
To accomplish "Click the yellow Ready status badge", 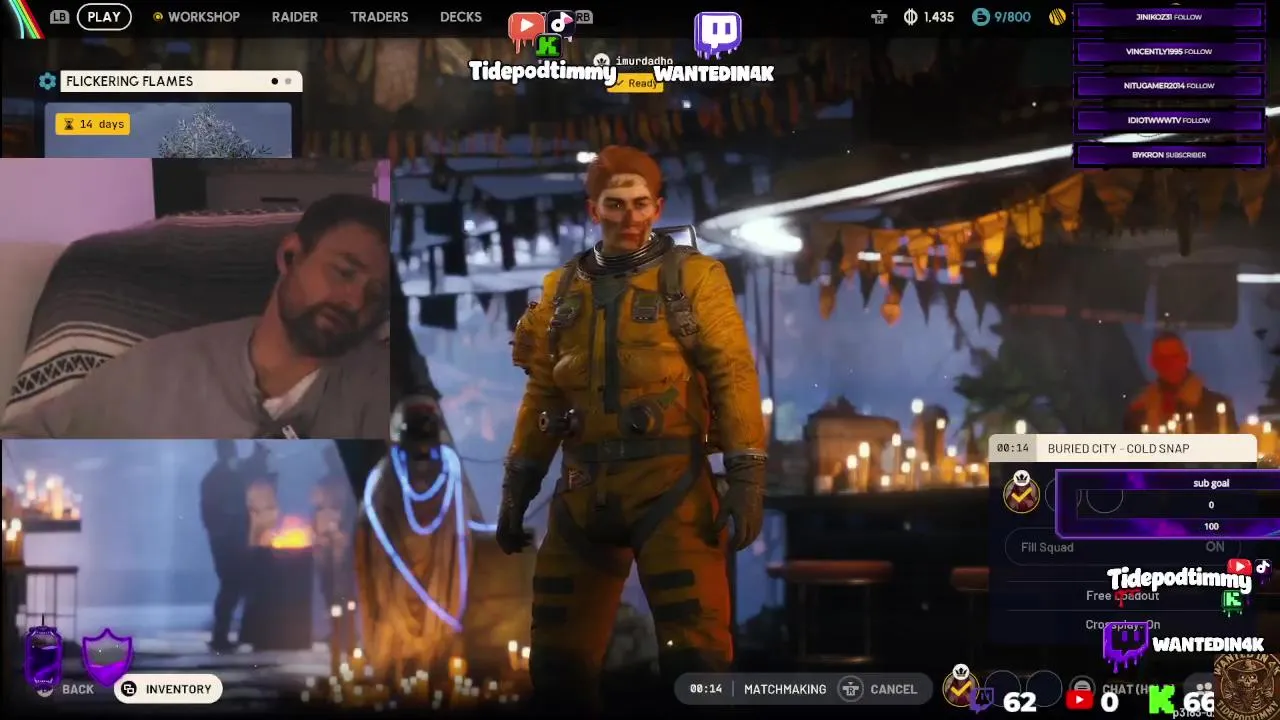I will pos(636,83).
